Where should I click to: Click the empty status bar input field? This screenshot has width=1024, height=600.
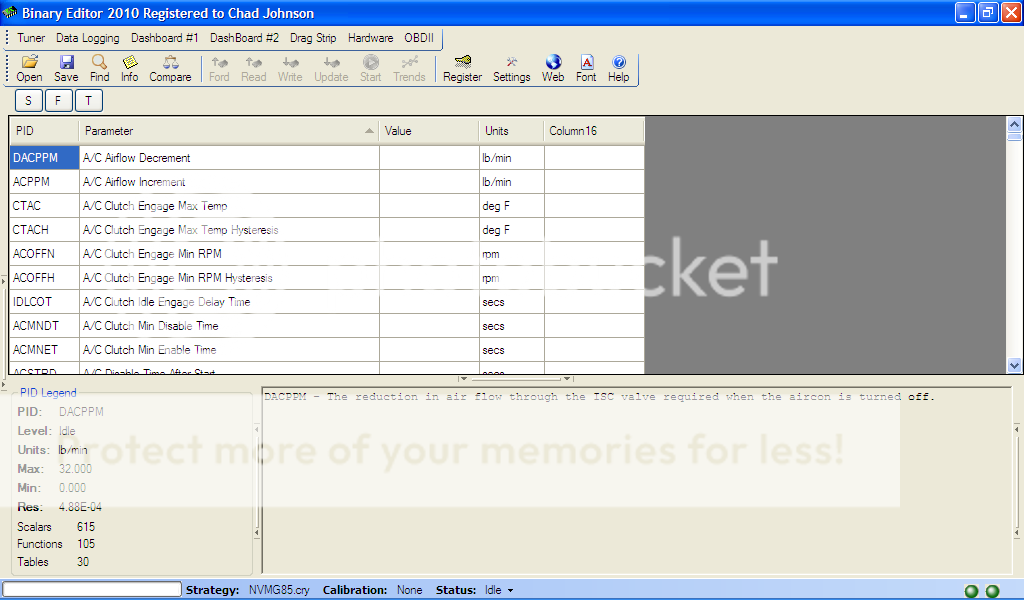pos(92,589)
